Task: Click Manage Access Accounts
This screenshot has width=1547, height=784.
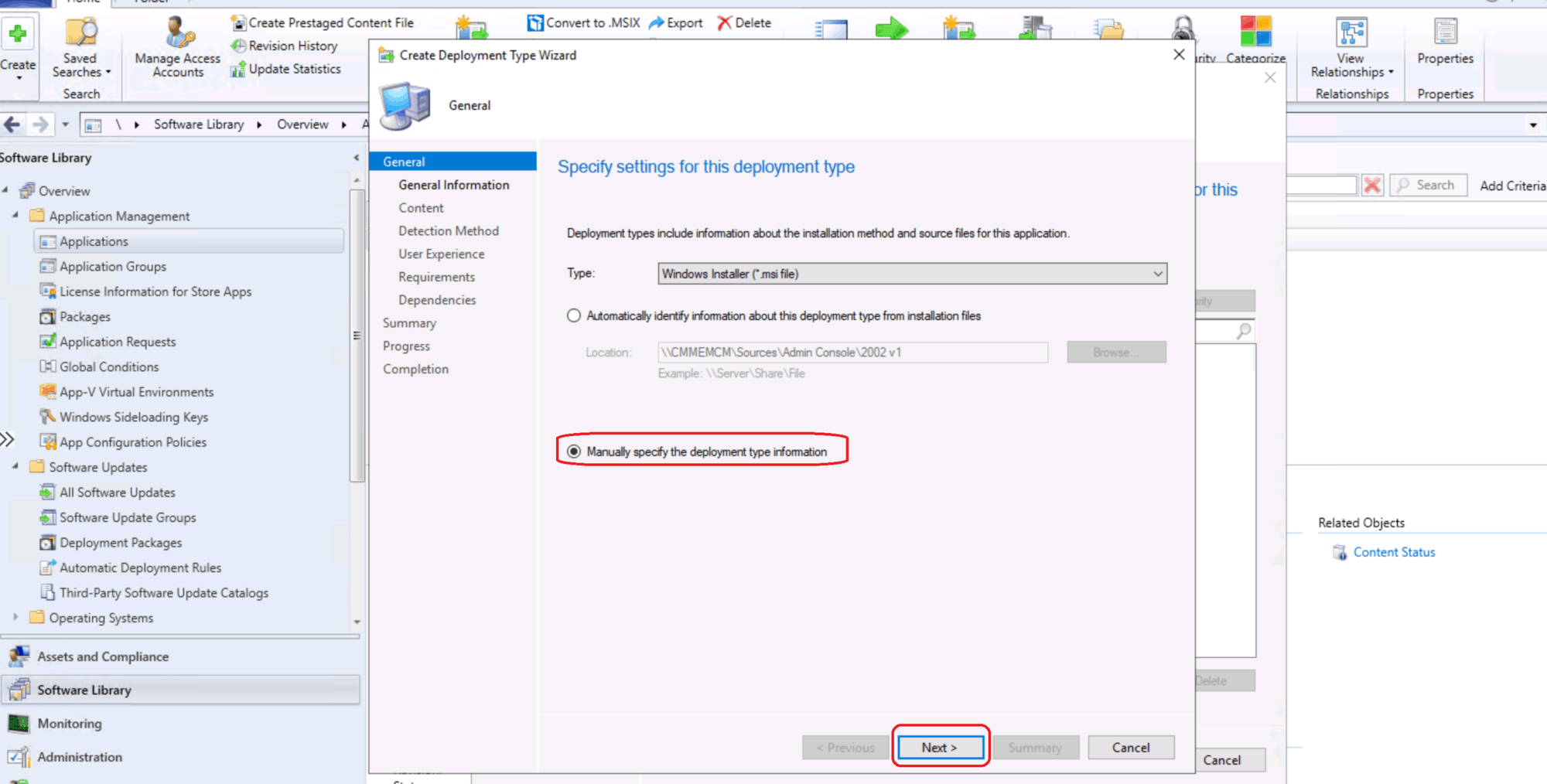Action: (176, 54)
